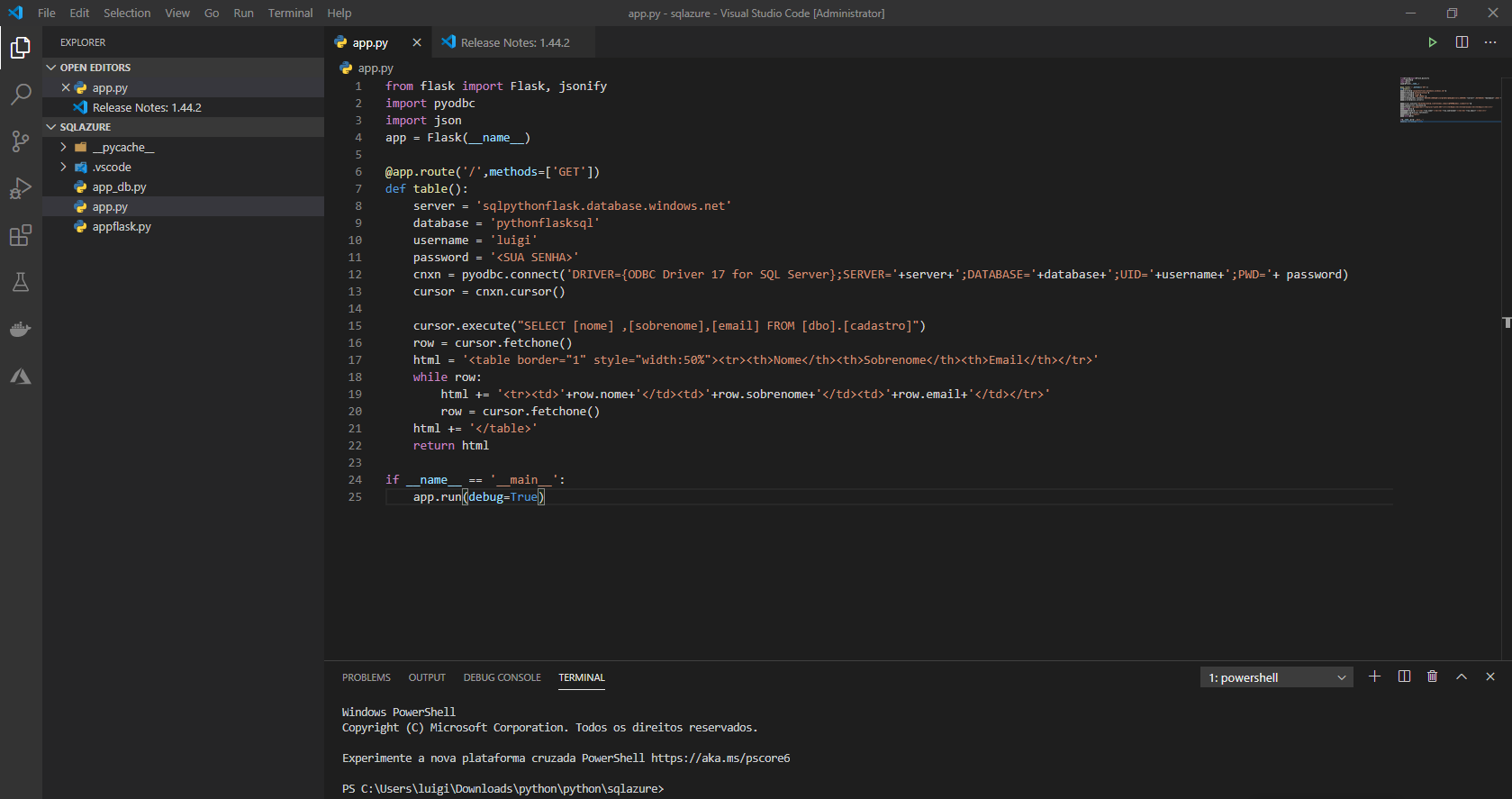The width and height of the screenshot is (1512, 799).
Task: Select the 1: powershell terminal dropdown
Action: [x=1276, y=677]
